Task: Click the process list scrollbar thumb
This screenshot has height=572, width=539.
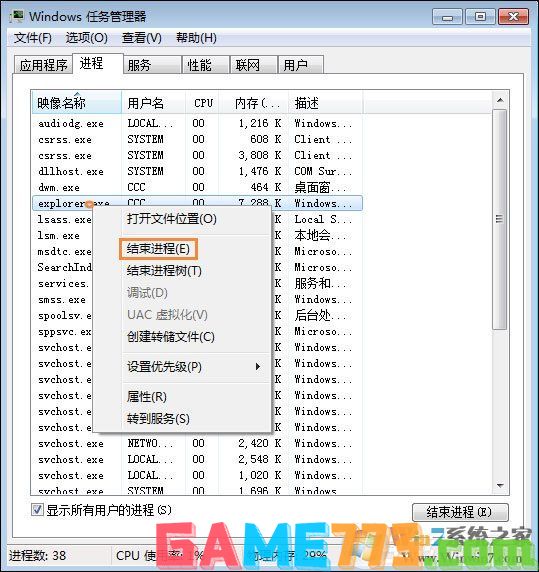Action: tap(500, 219)
